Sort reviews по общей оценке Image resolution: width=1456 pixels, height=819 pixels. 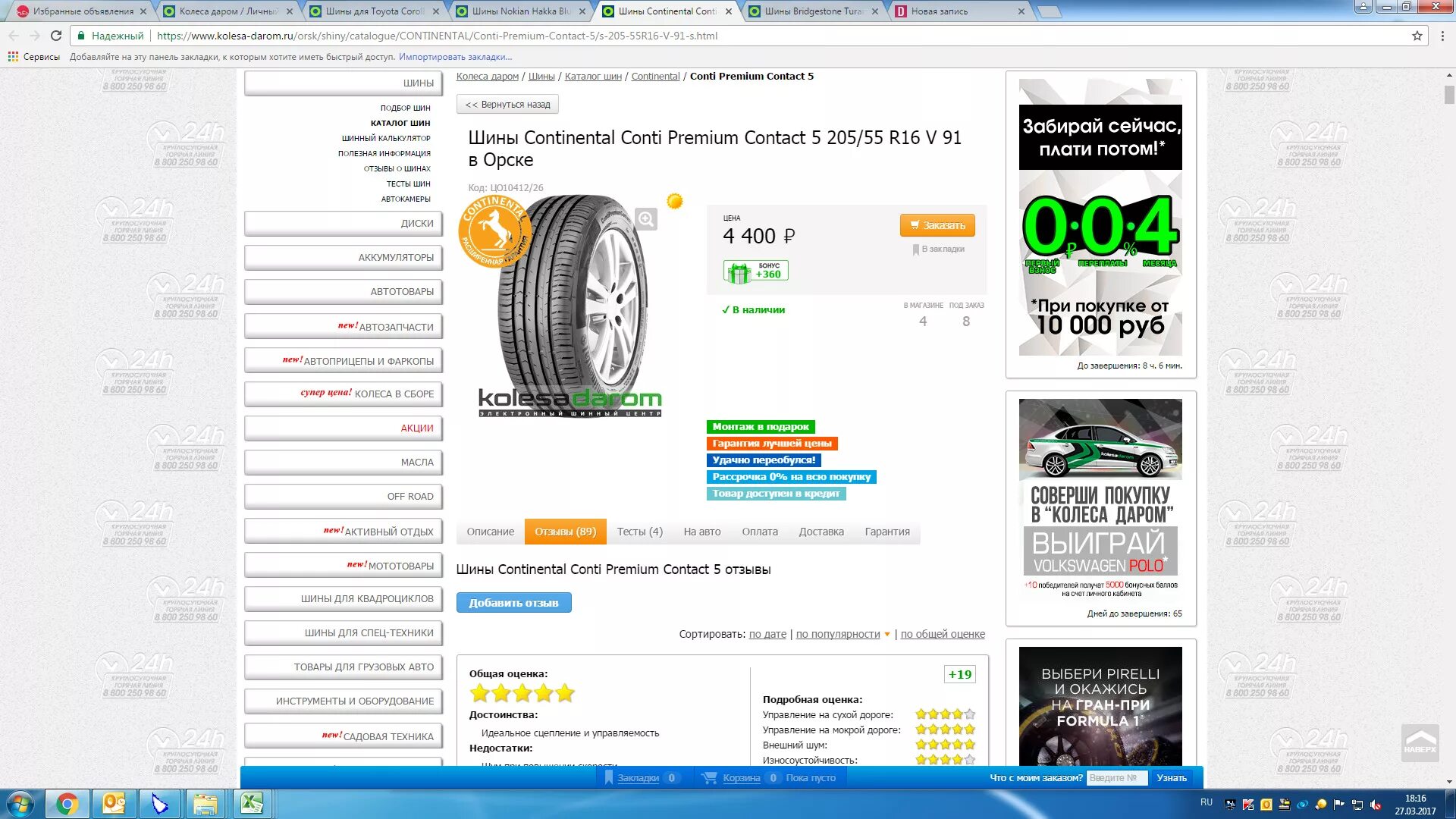click(943, 634)
